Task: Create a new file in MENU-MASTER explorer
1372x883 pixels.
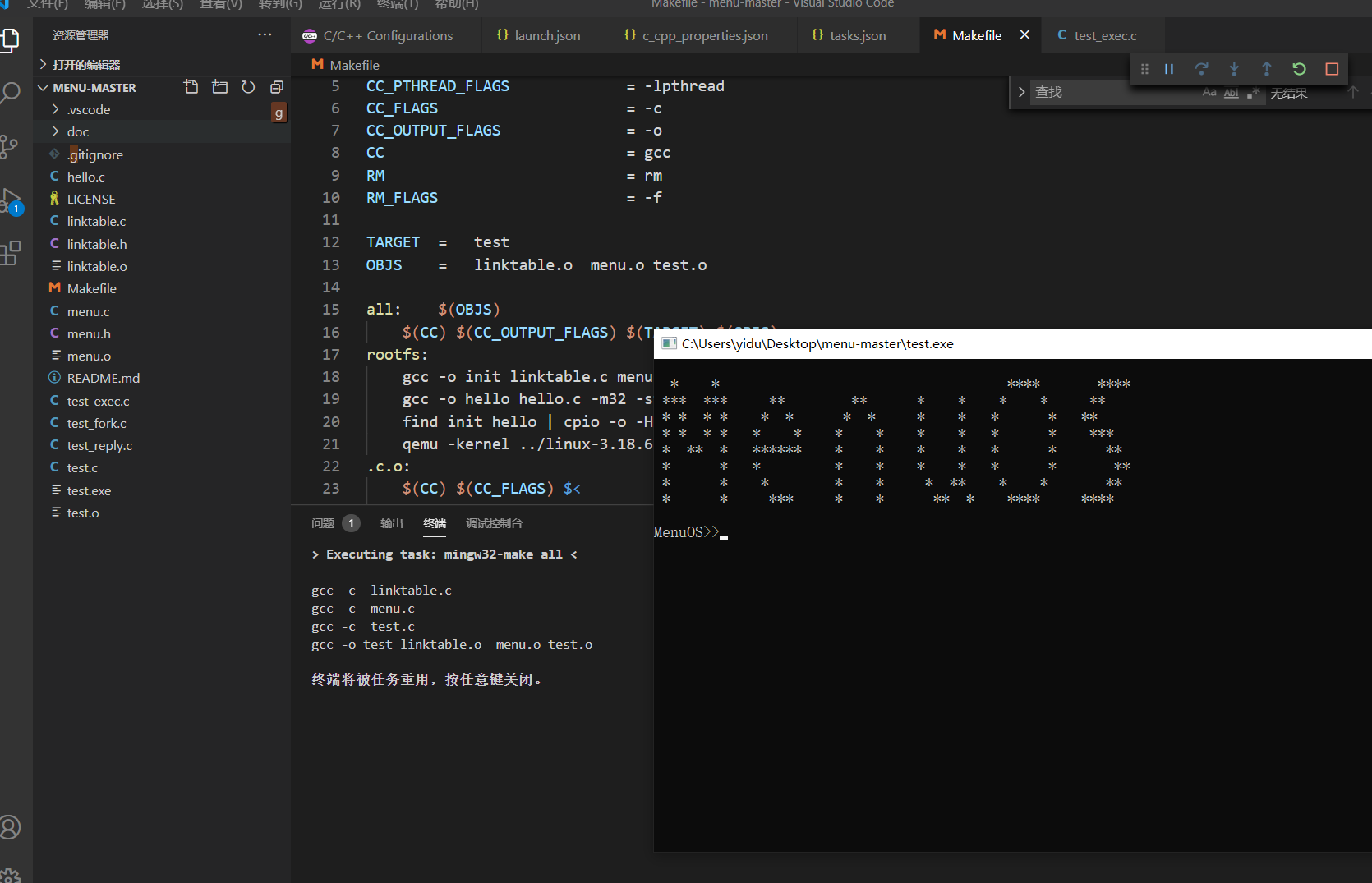Action: click(x=191, y=87)
